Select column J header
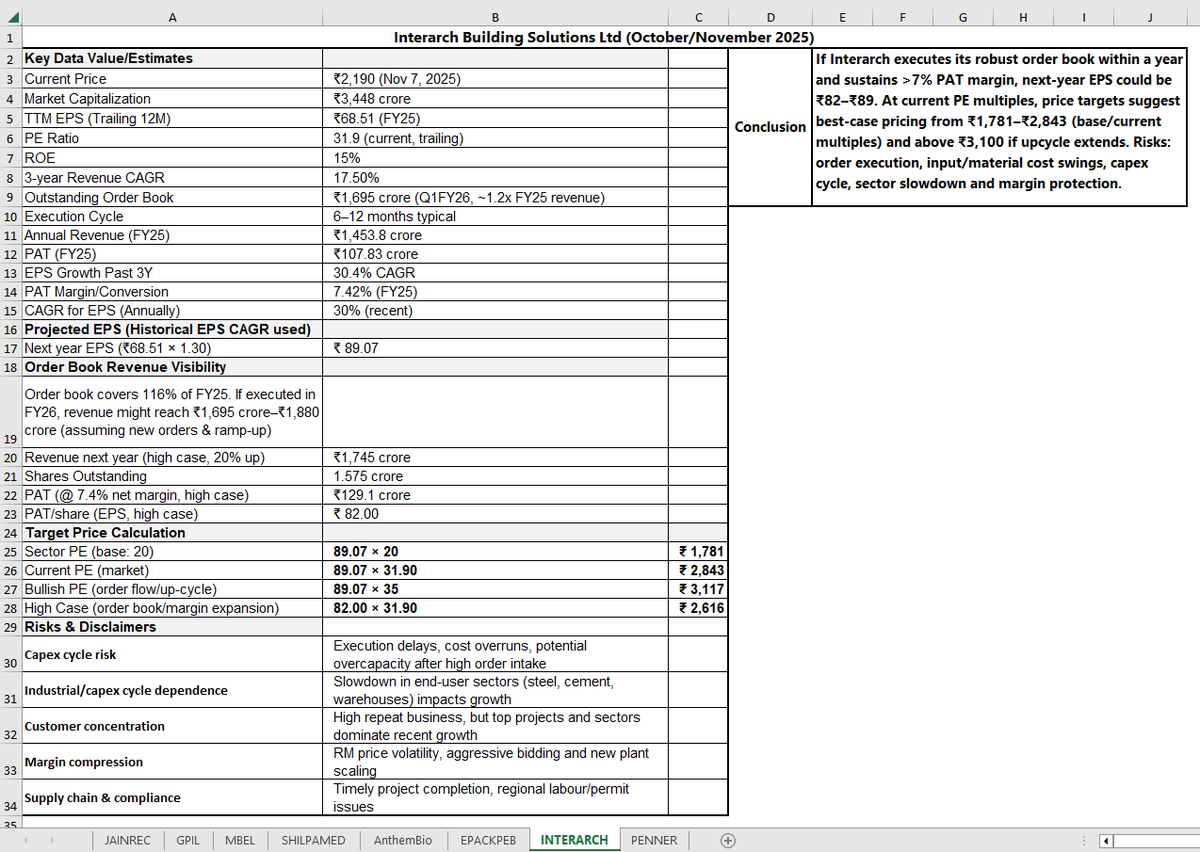Image resolution: width=1200 pixels, height=852 pixels. [1150, 17]
